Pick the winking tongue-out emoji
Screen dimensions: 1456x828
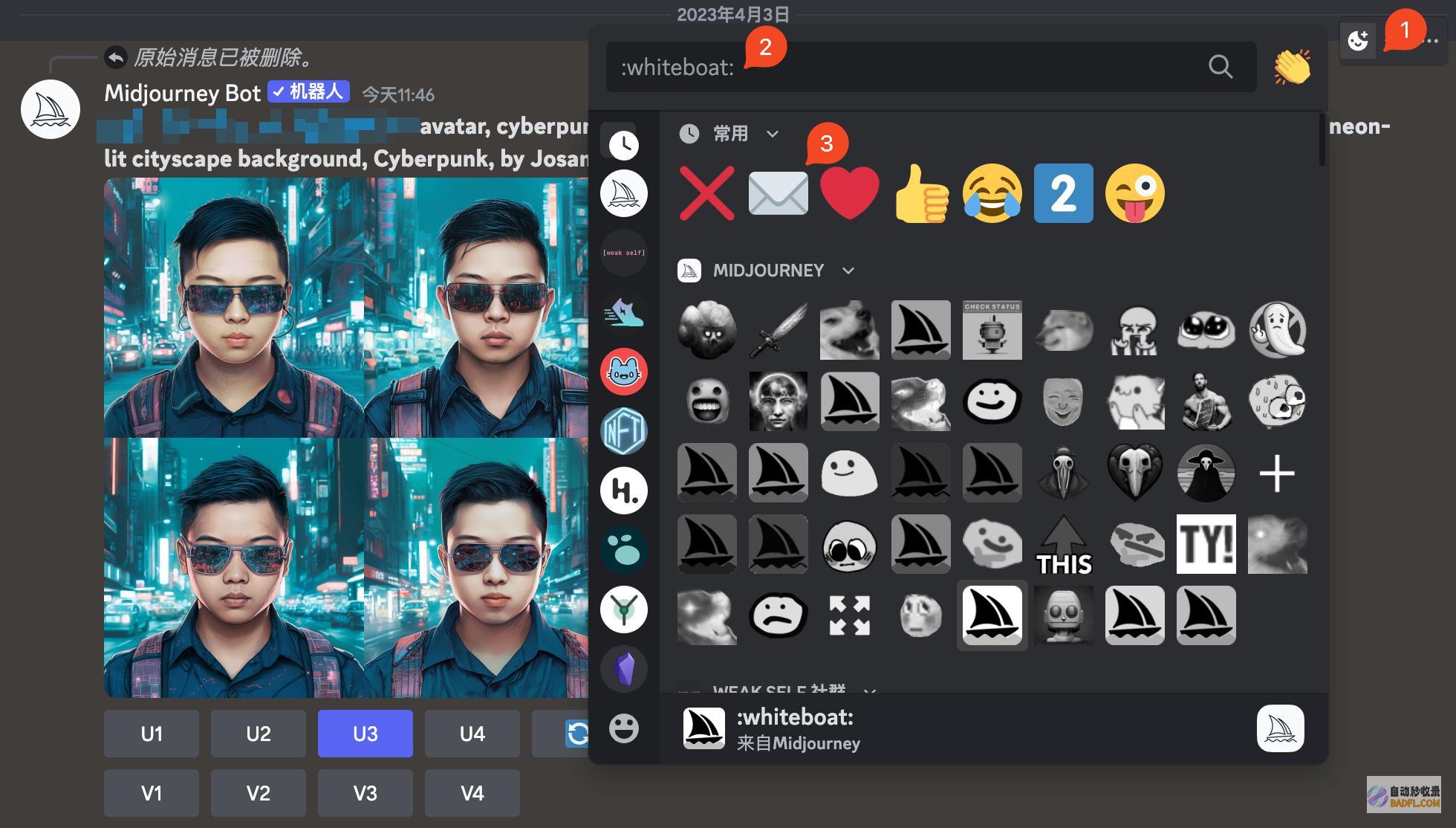pyautogui.click(x=1134, y=194)
